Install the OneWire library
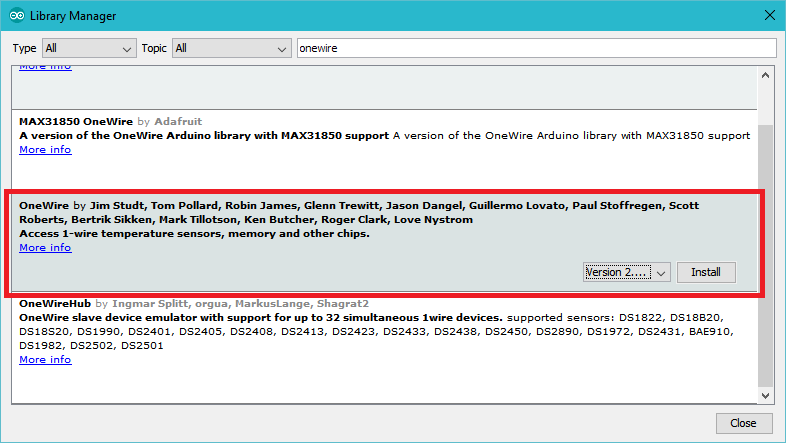 [x=706, y=272]
